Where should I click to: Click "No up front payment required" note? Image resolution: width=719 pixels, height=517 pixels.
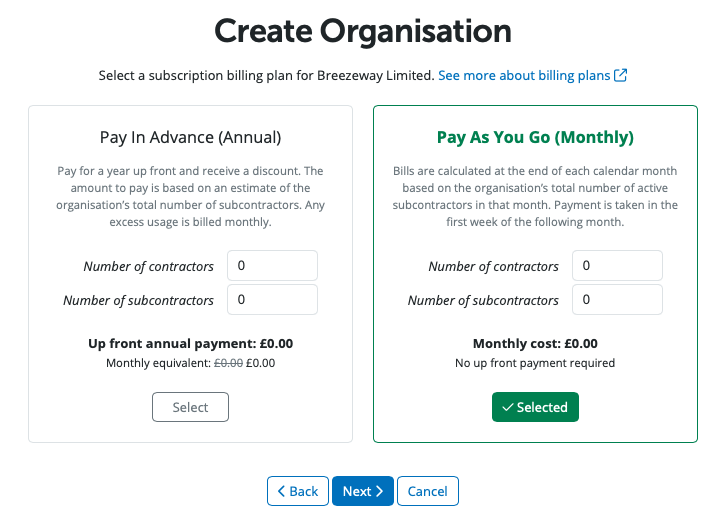(535, 363)
